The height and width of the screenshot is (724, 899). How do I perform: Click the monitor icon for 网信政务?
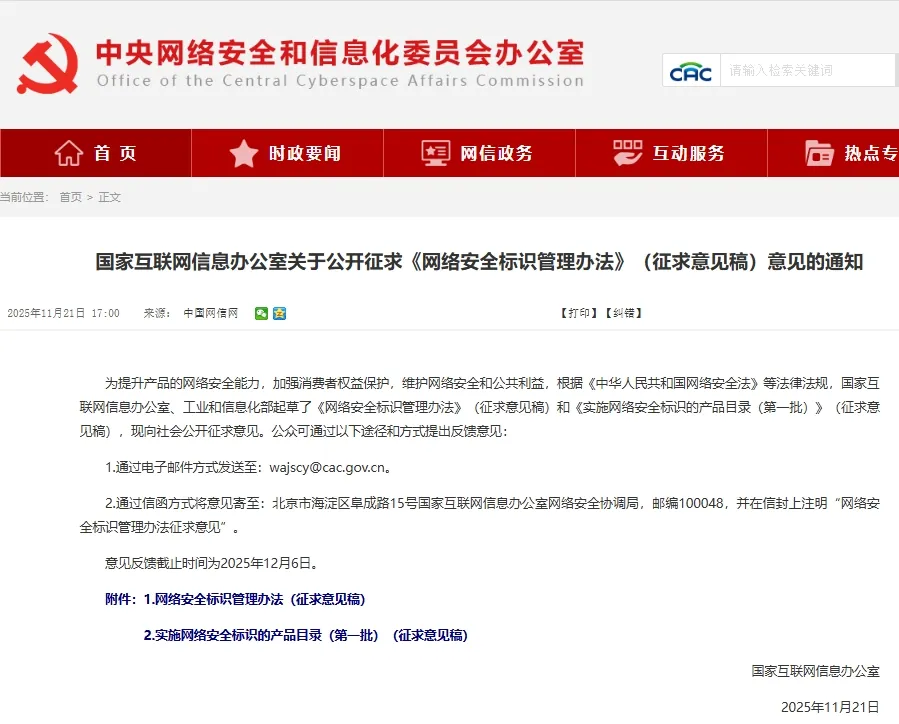(436, 153)
